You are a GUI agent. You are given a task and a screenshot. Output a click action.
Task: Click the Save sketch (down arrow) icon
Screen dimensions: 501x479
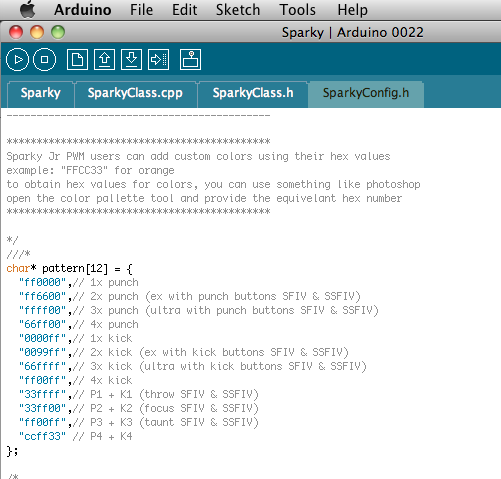coord(131,60)
